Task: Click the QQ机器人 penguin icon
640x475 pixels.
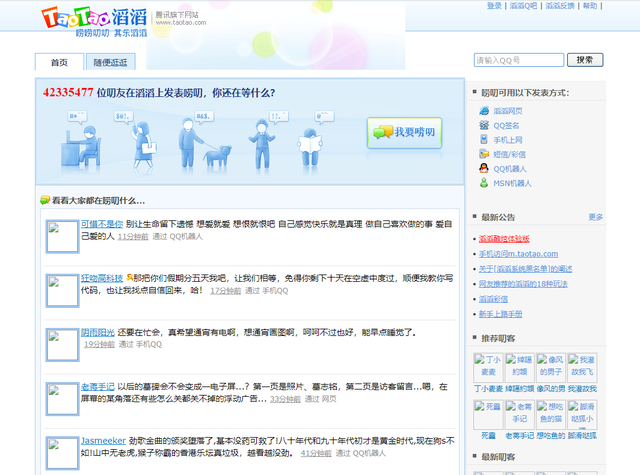Action: pos(484,168)
